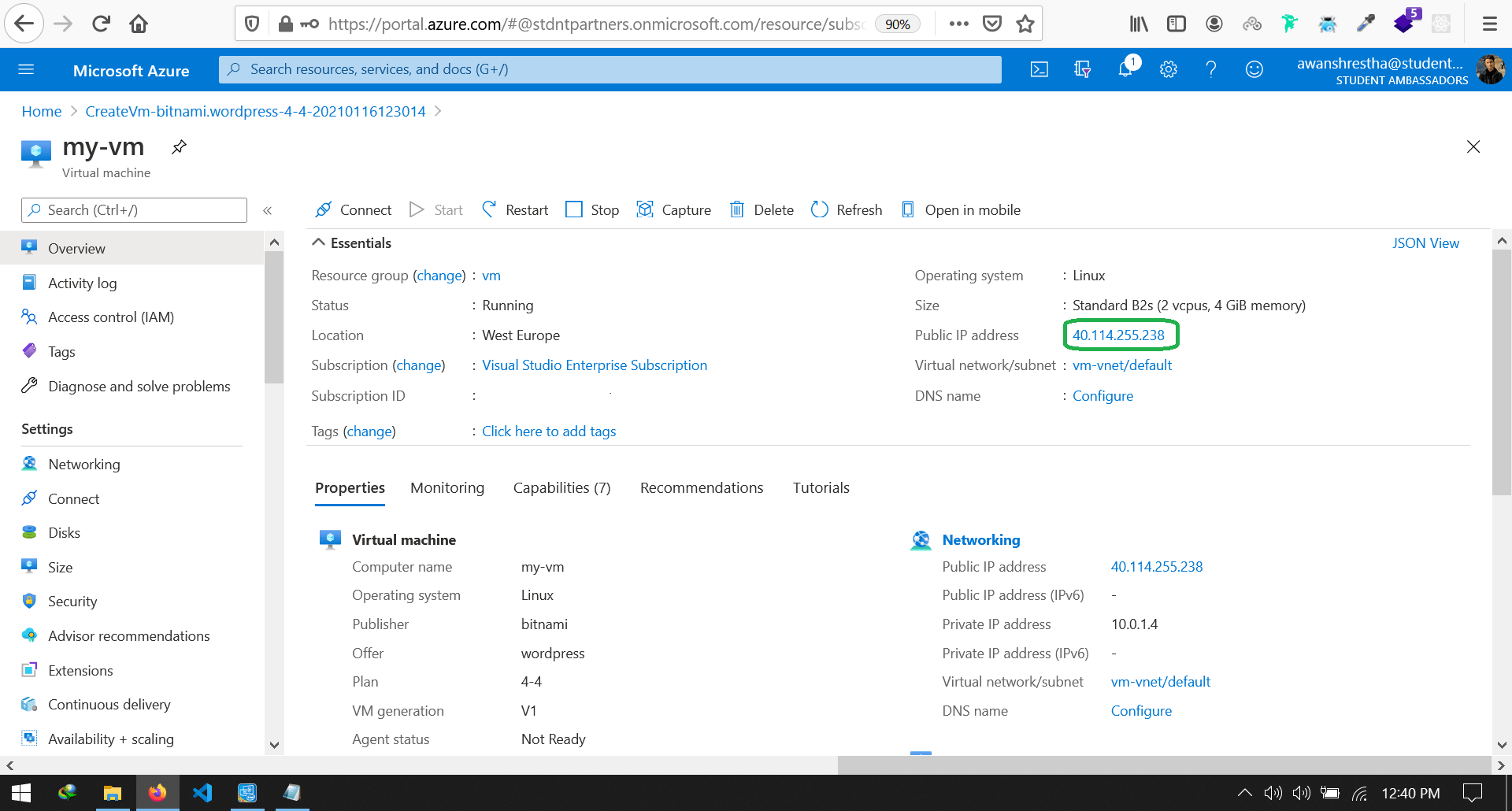Restart the virtual machine
The image size is (1512, 811).
(x=514, y=209)
